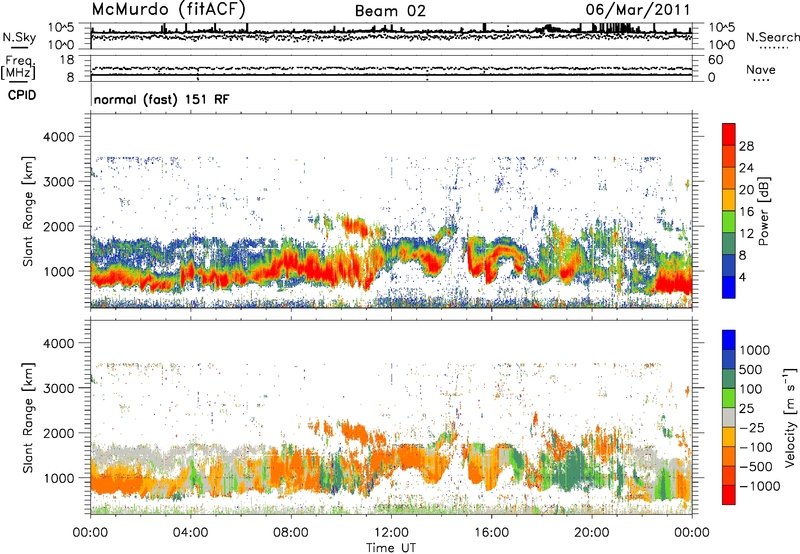The height and width of the screenshot is (554, 800).
Task: Click the red top segment of the Power color bar
Action: 729,134
